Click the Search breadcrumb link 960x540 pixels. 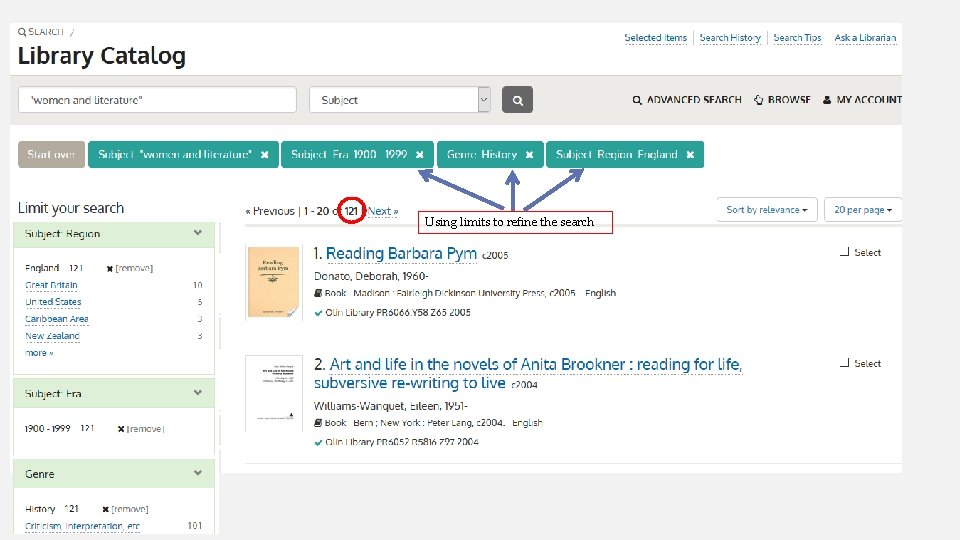[46, 32]
